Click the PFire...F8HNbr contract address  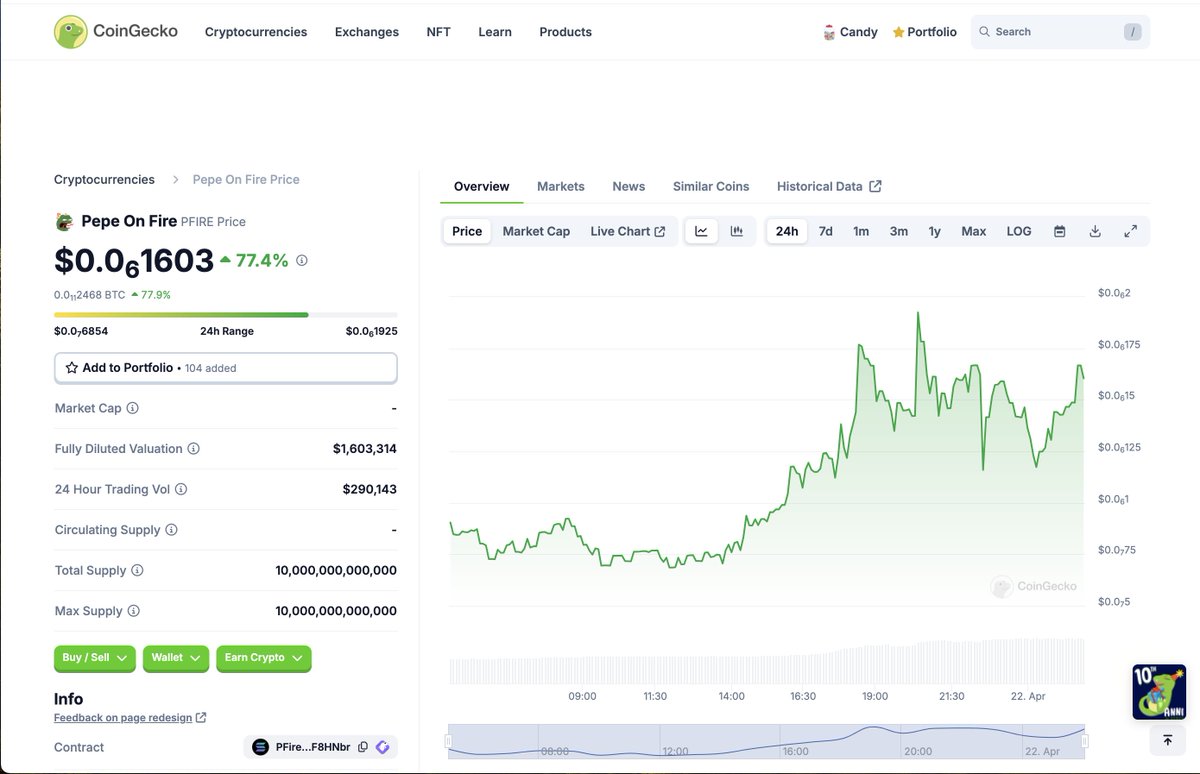pos(314,747)
